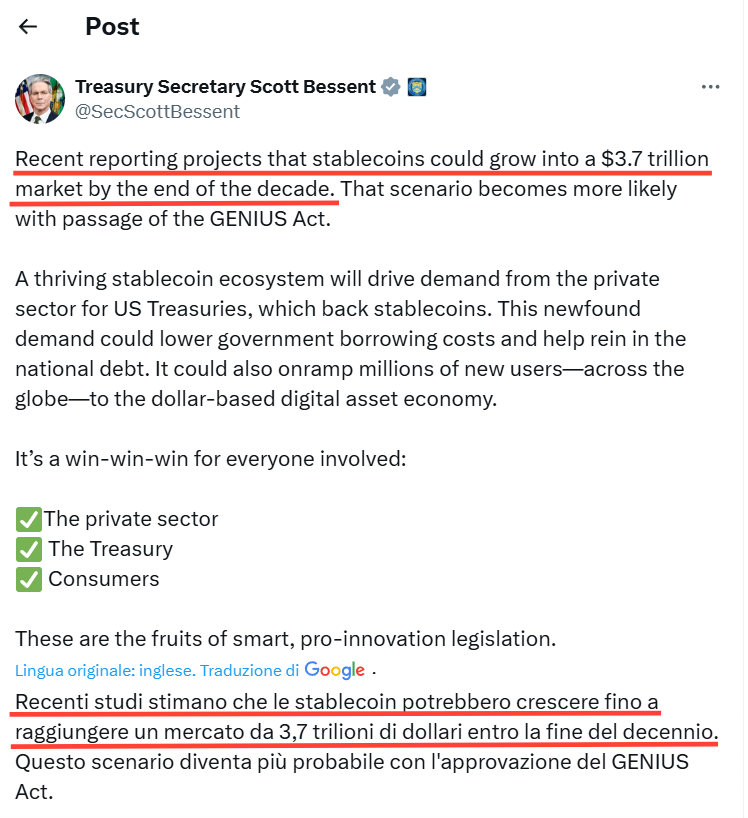Click the pro-innovation legislation sentence

tap(285, 639)
